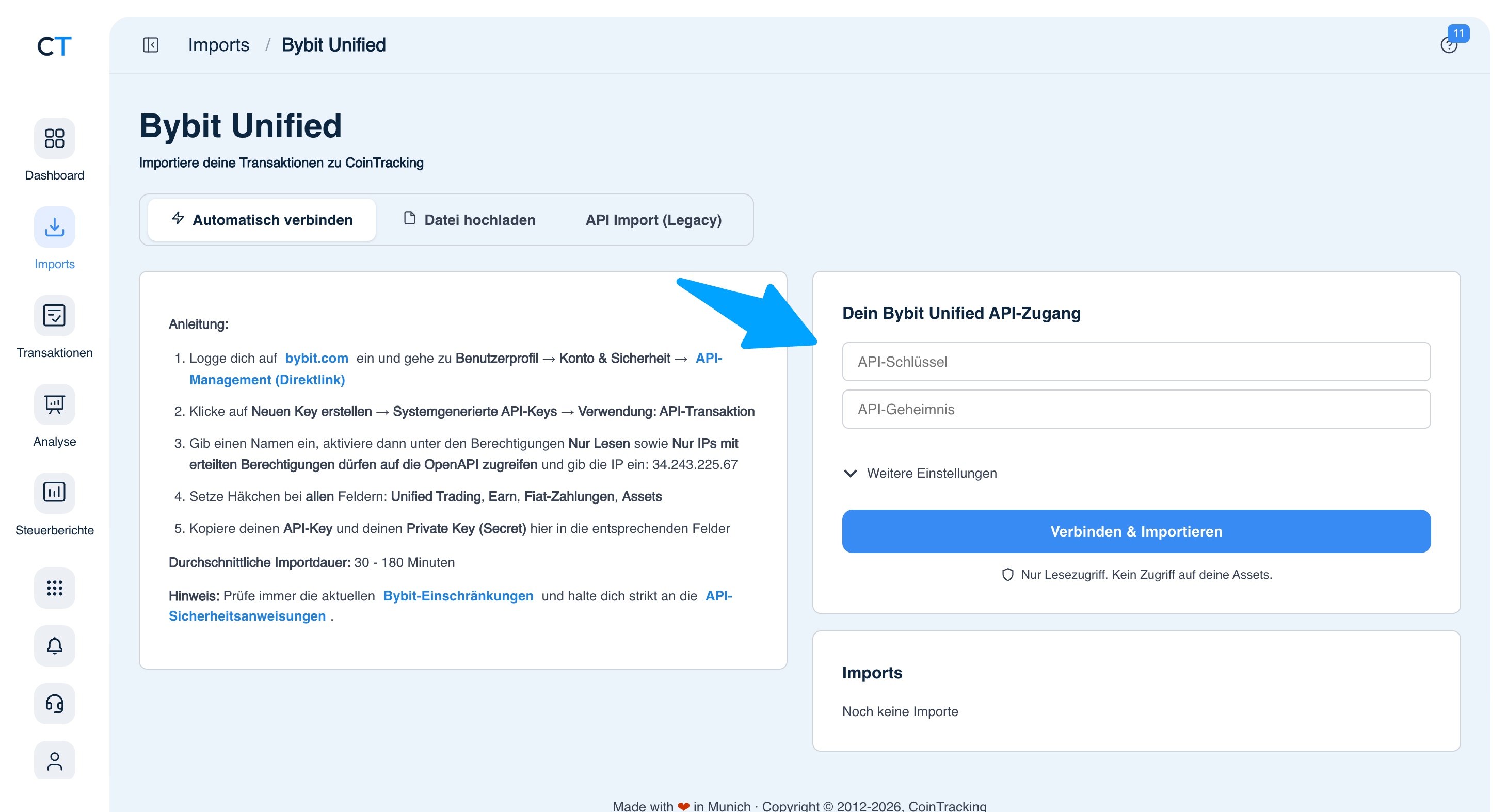Collapse the sidebar panel icon

click(150, 45)
